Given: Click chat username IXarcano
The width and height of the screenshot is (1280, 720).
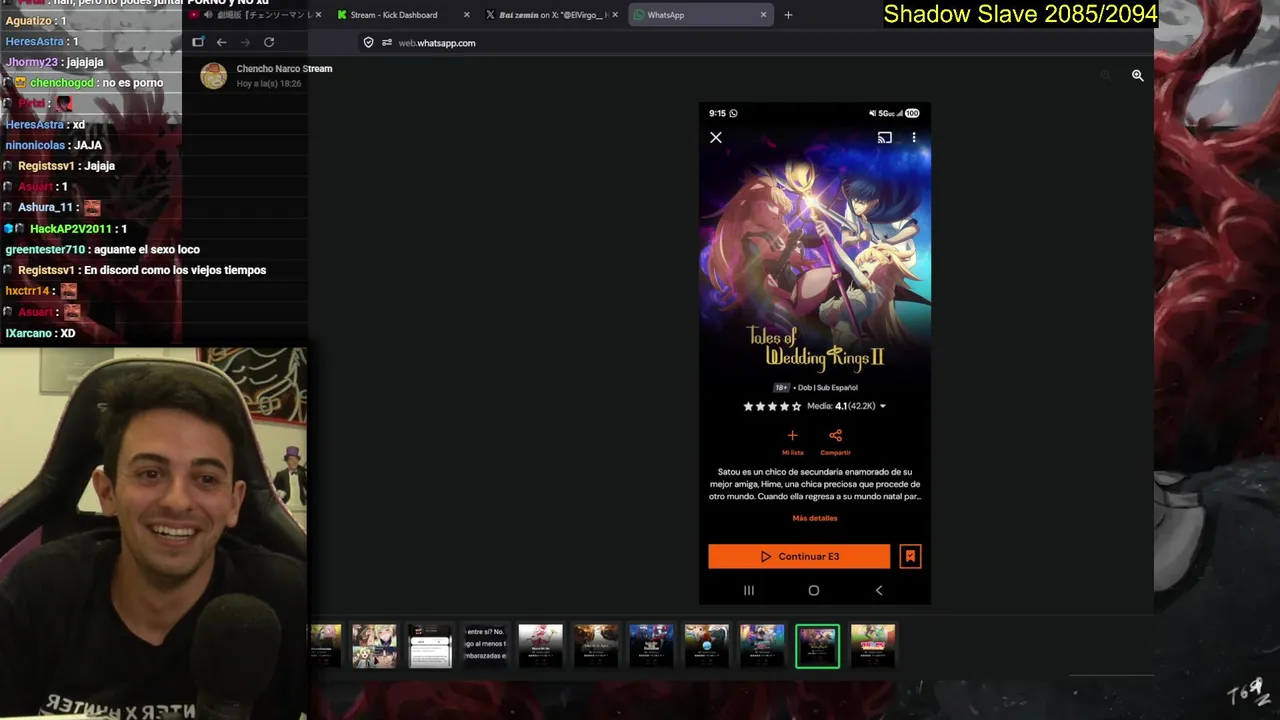Looking at the screenshot, I should point(28,333).
